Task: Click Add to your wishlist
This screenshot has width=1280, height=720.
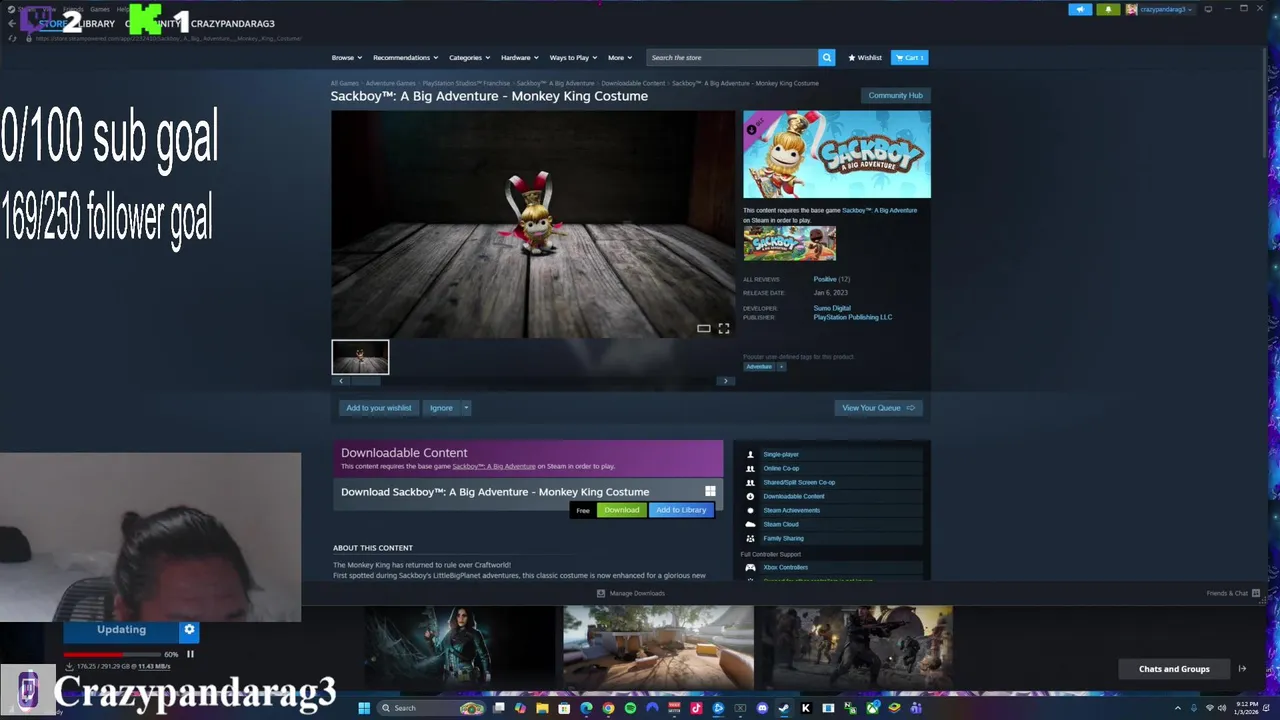Action: coord(378,408)
